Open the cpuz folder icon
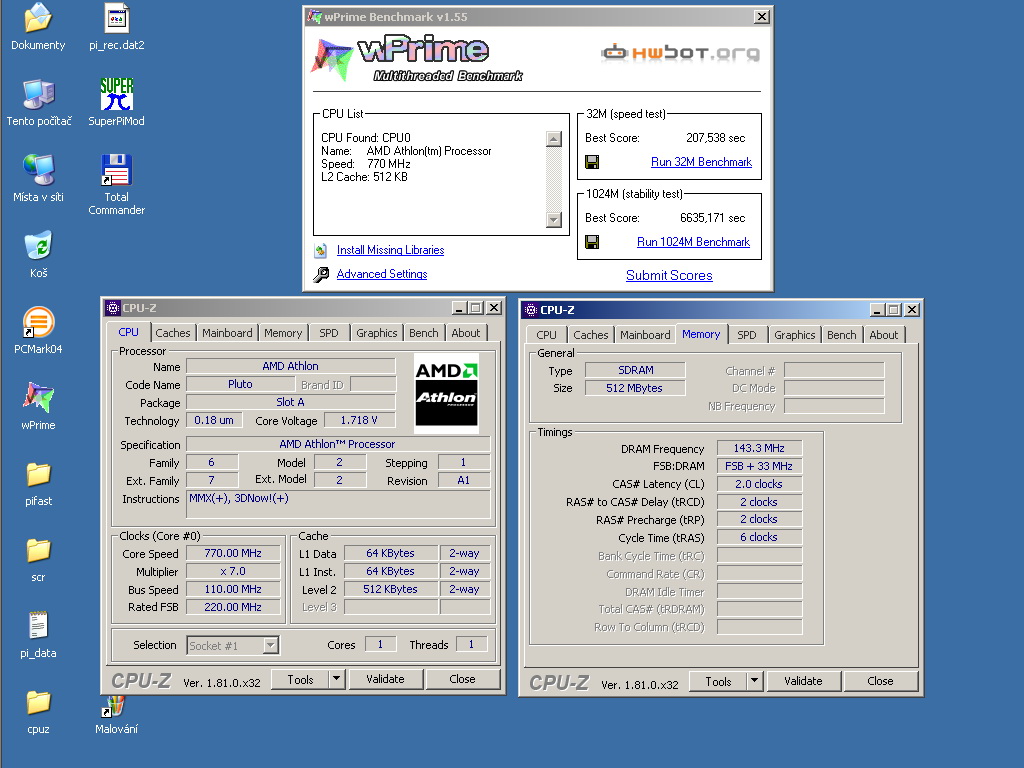 click(39, 703)
